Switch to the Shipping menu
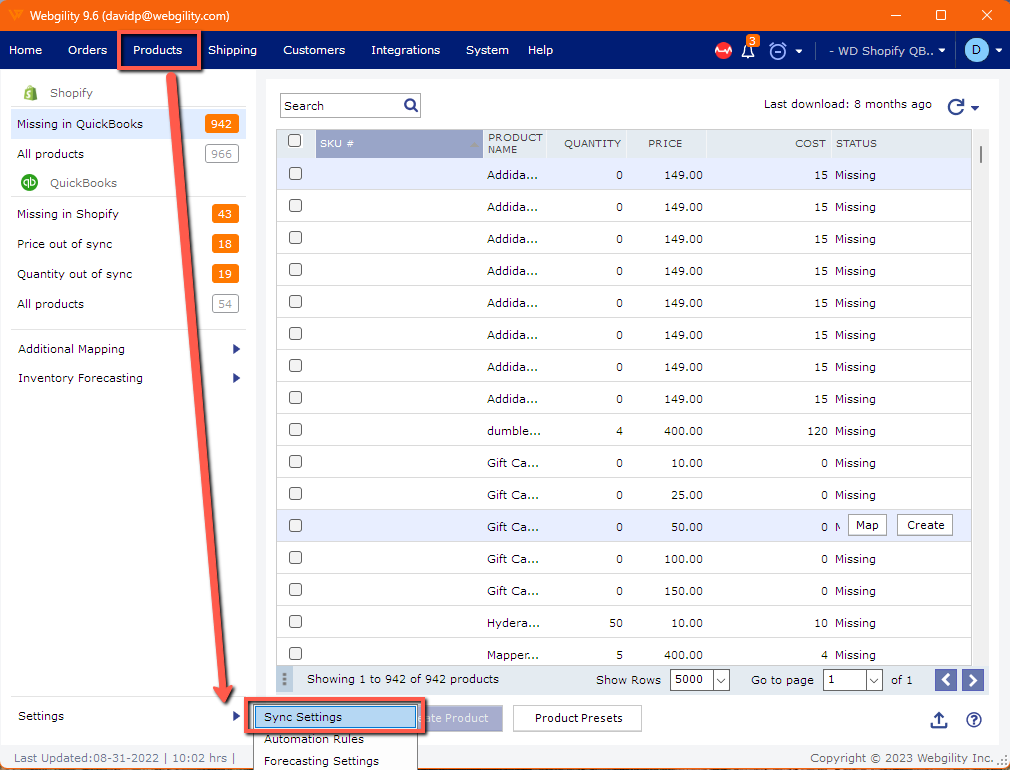The height and width of the screenshot is (770, 1010). tap(233, 50)
